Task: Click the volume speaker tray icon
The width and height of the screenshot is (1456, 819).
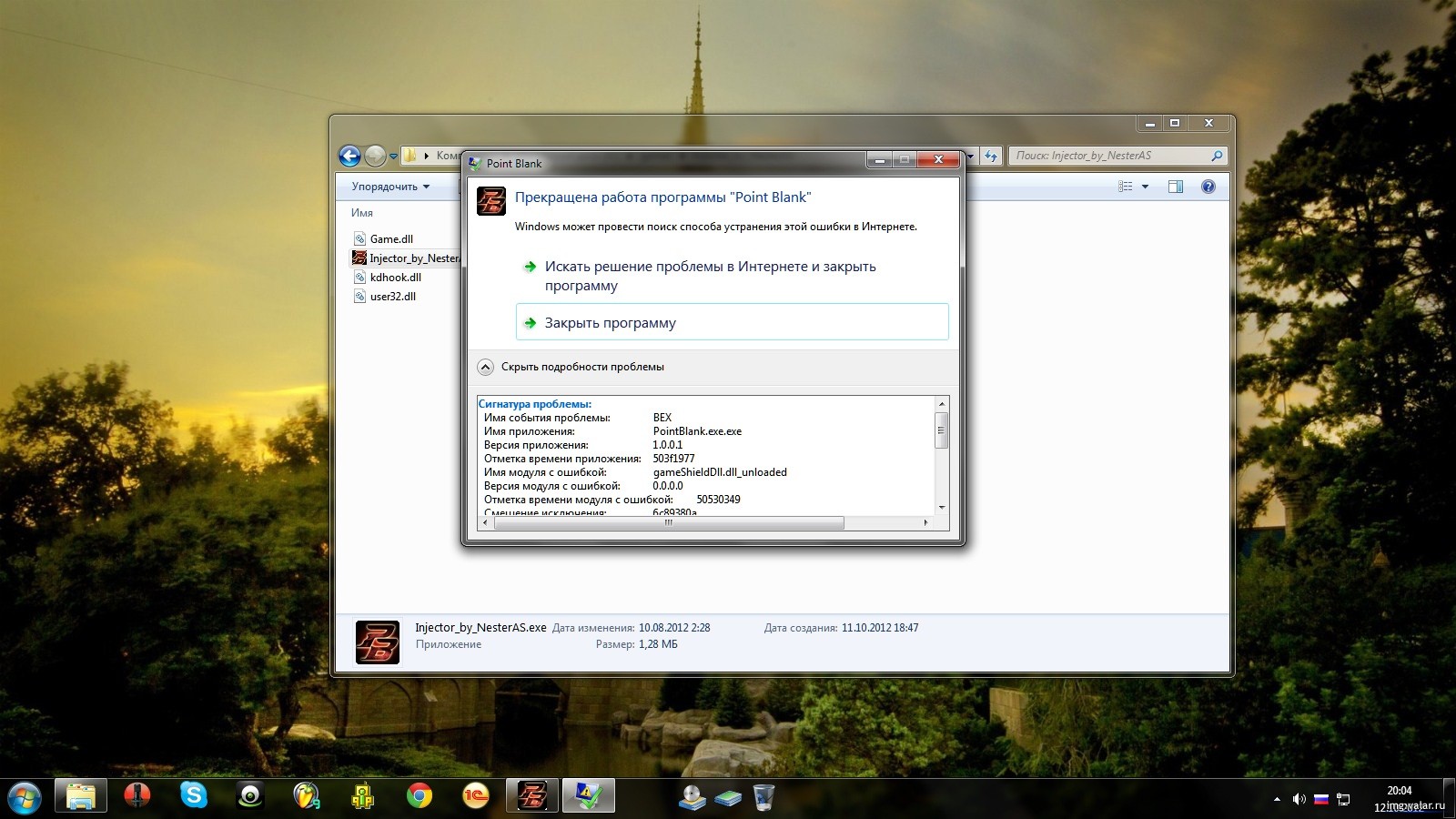Action: click(x=1299, y=799)
